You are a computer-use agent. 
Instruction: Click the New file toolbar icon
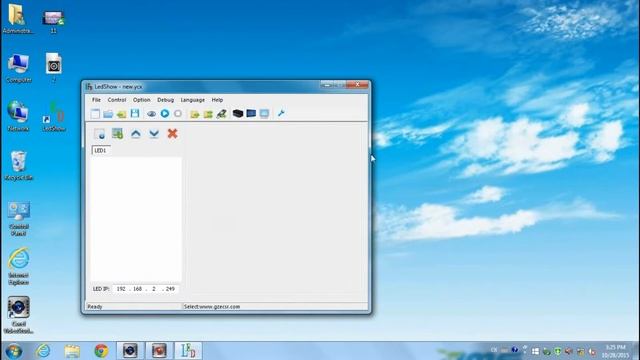(x=95, y=113)
